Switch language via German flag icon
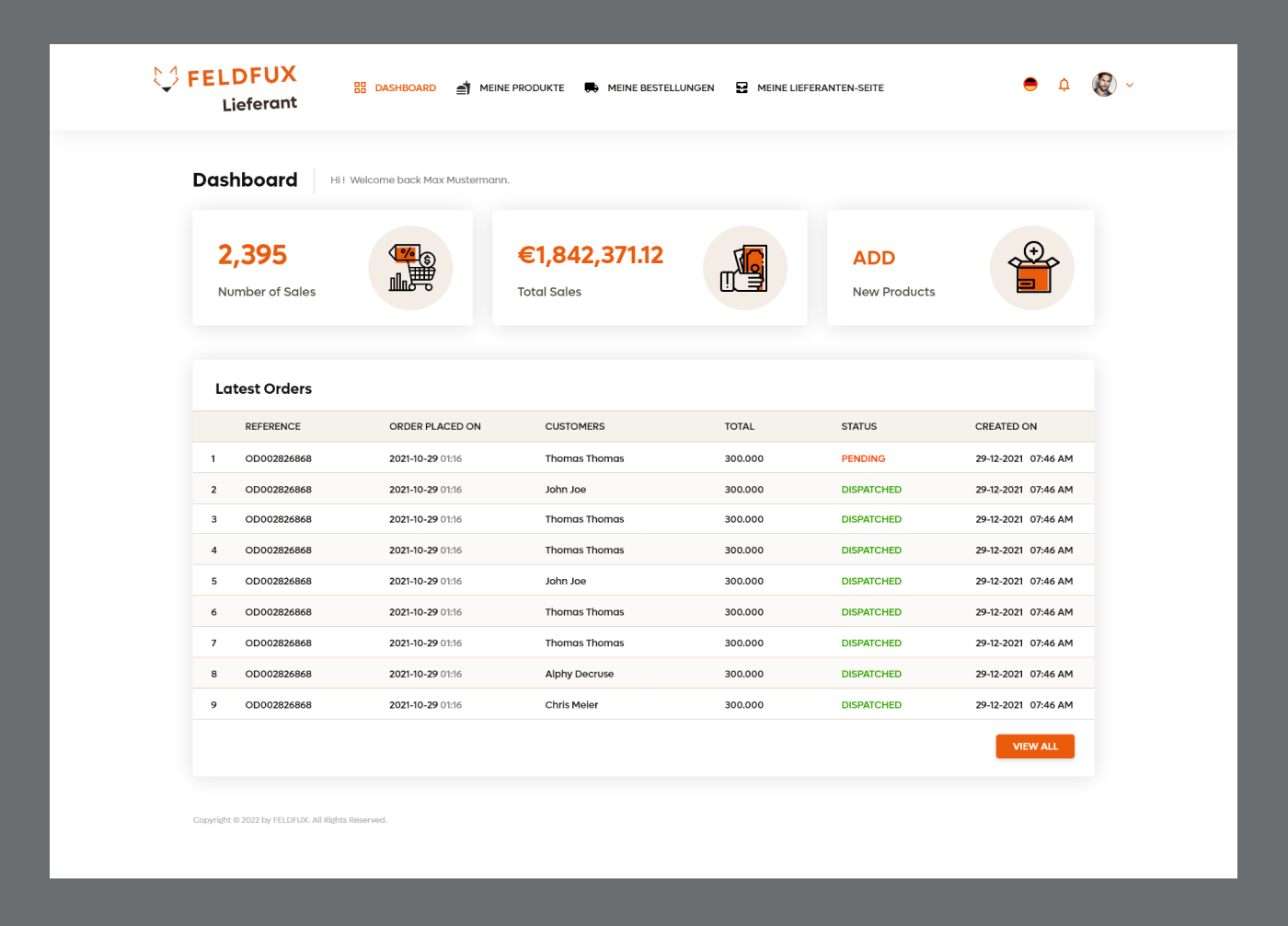 (1030, 85)
